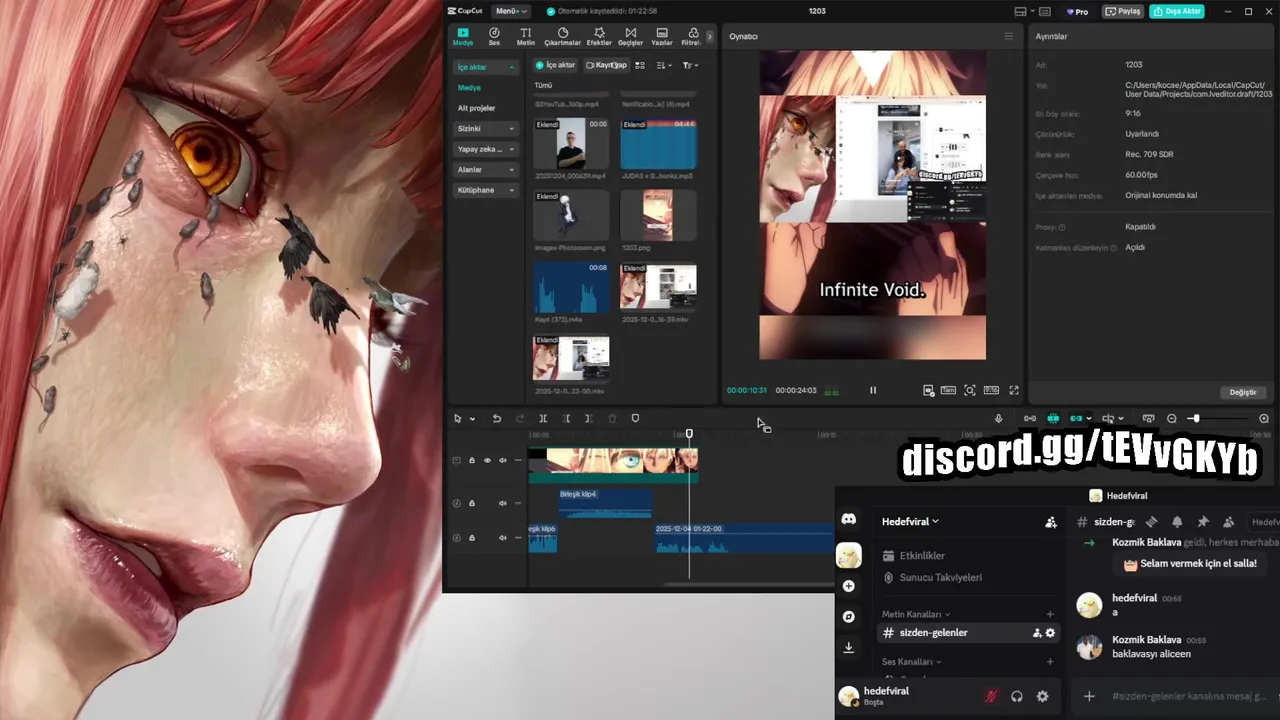Image resolution: width=1280 pixels, height=720 pixels.
Task: Click the Kayıt yap record button
Action: pyautogui.click(x=607, y=65)
